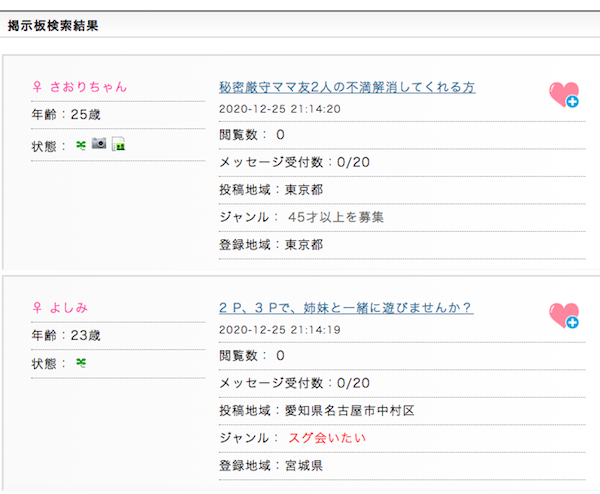Screen dimensions: 600x494
Task: Click メッセージ受付数：0/20 in さおりちゃん's post
Action: coord(294,162)
